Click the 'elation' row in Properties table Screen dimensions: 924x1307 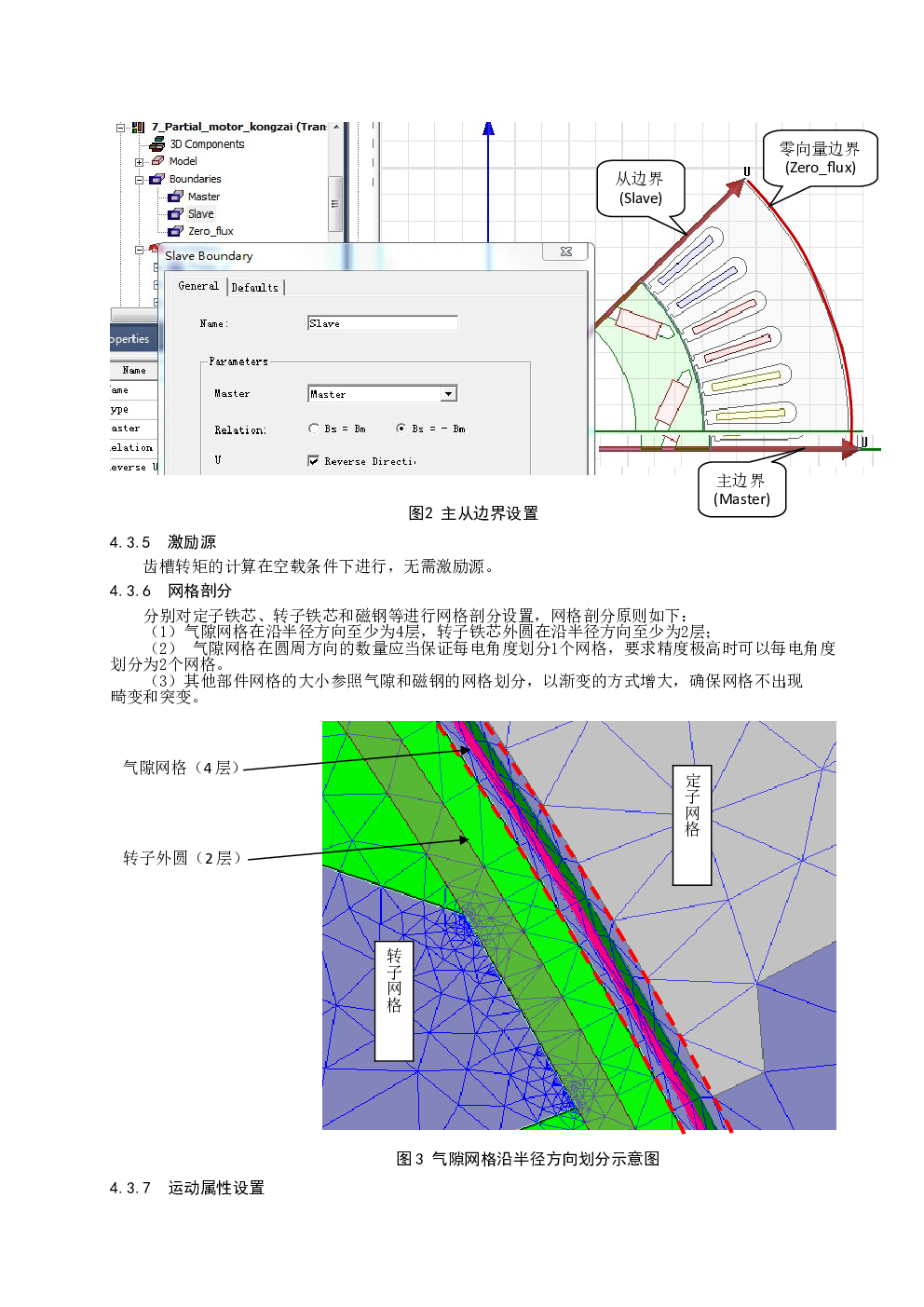point(134,448)
